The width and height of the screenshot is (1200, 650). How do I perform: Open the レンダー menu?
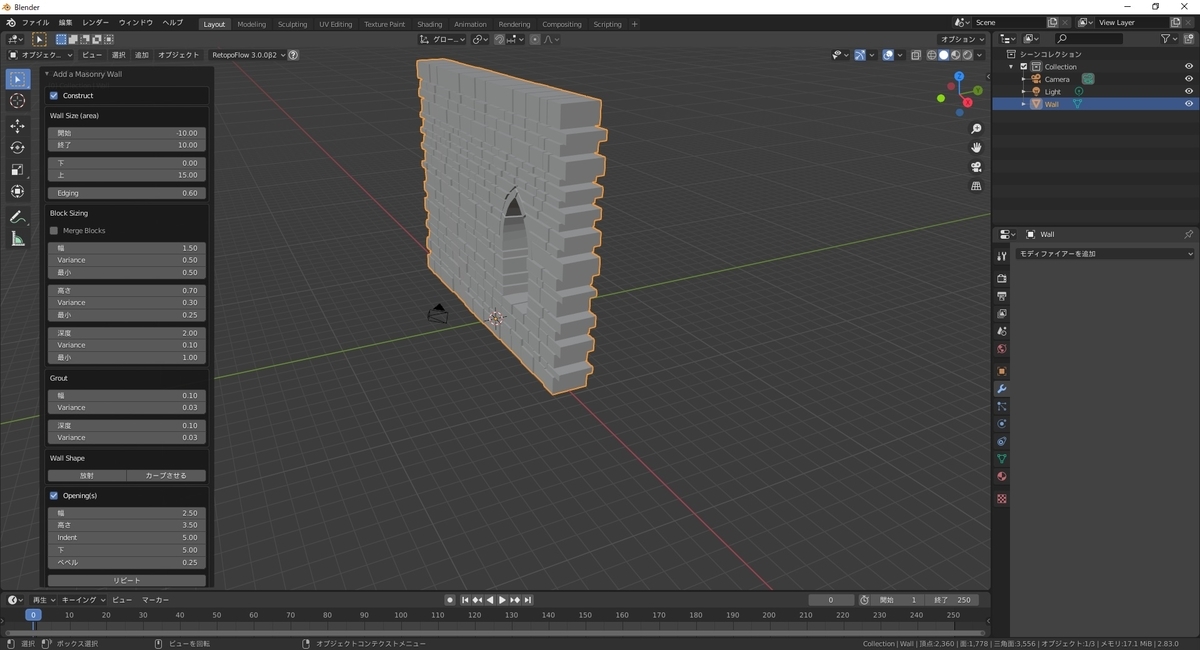click(96, 22)
